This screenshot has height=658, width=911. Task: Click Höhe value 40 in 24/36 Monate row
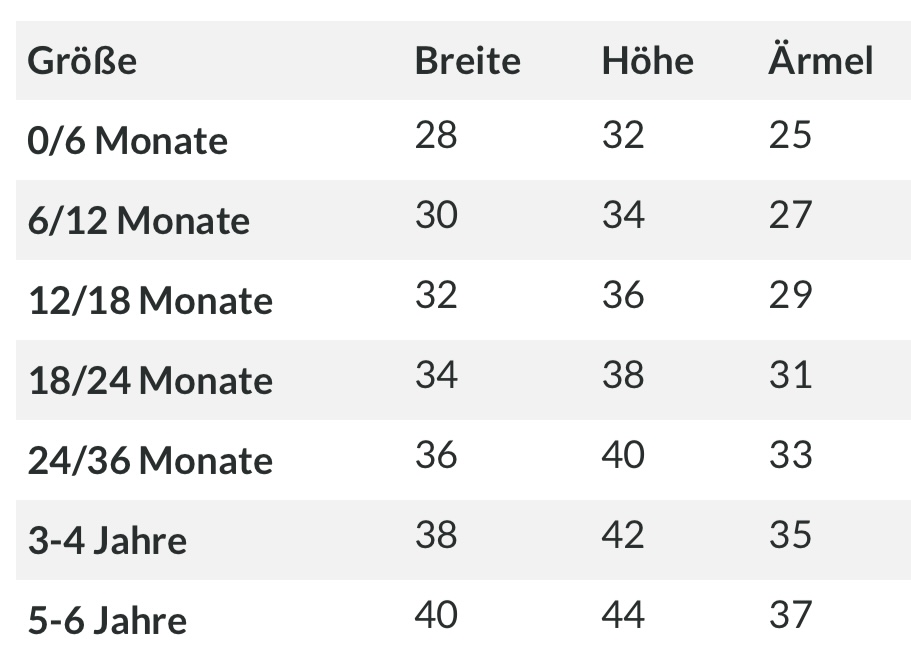[x=623, y=455]
